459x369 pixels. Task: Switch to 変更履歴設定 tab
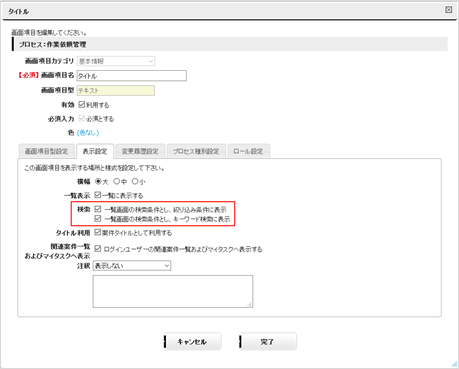[x=140, y=151]
